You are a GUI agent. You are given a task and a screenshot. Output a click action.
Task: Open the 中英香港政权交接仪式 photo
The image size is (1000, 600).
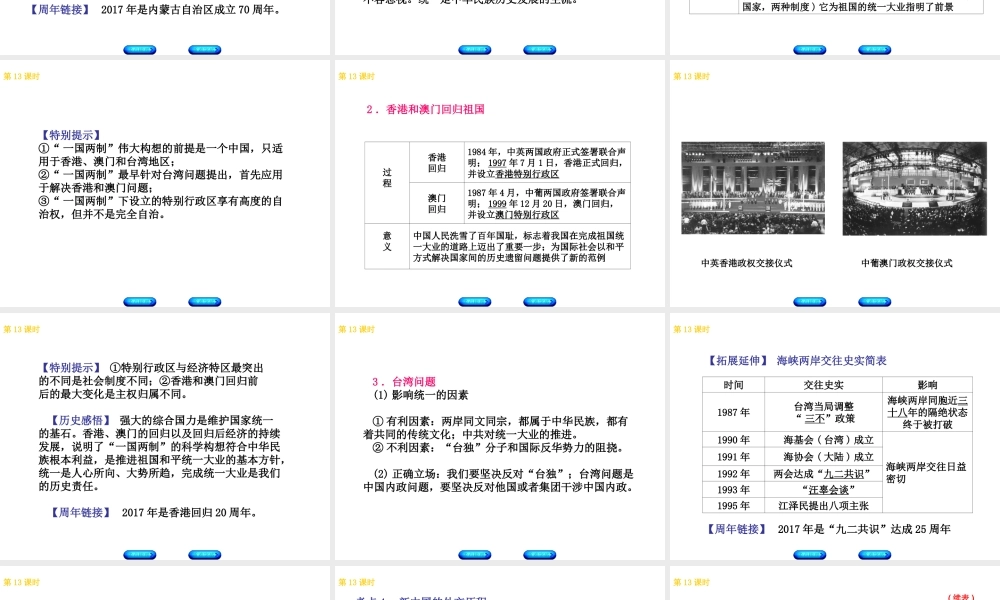click(753, 188)
